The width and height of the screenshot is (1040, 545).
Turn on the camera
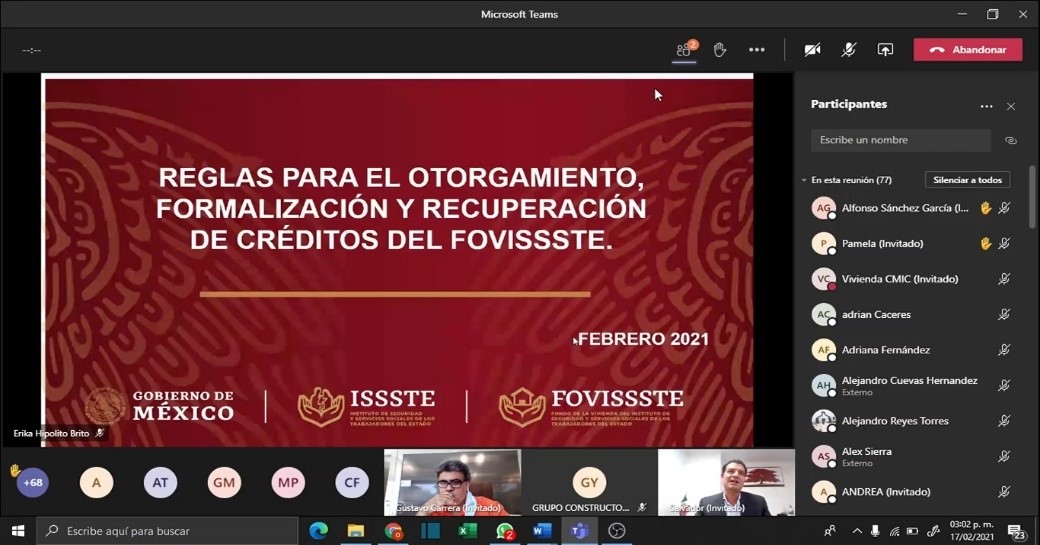pyautogui.click(x=812, y=50)
